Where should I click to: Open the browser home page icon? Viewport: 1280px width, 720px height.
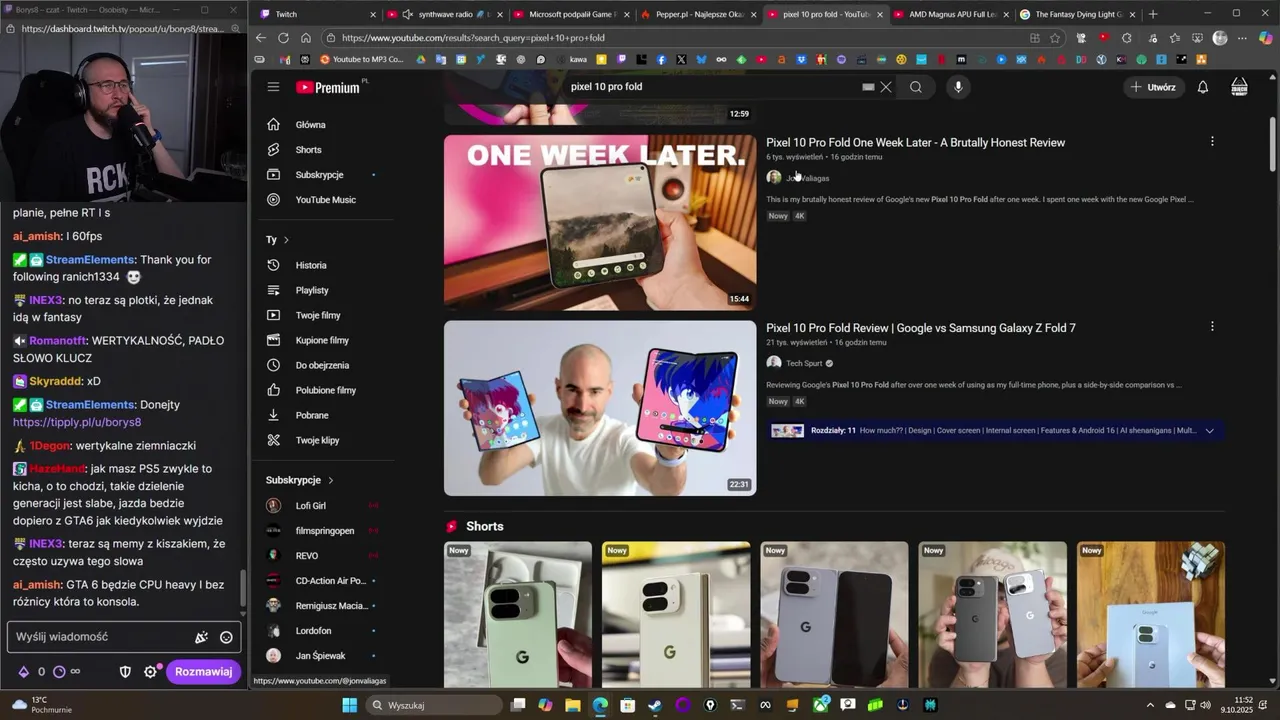coord(306,38)
